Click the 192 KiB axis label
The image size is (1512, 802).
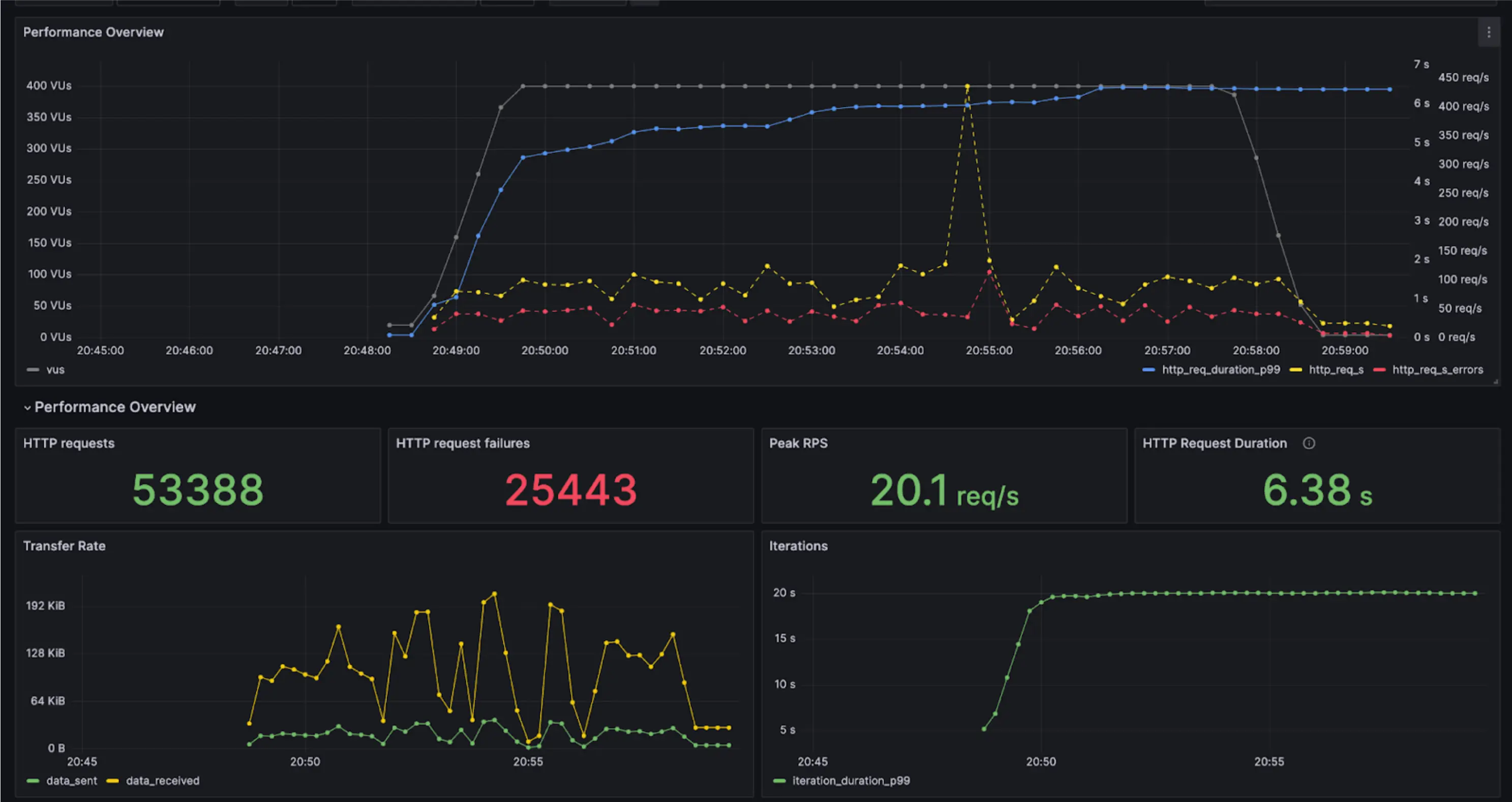coord(45,605)
